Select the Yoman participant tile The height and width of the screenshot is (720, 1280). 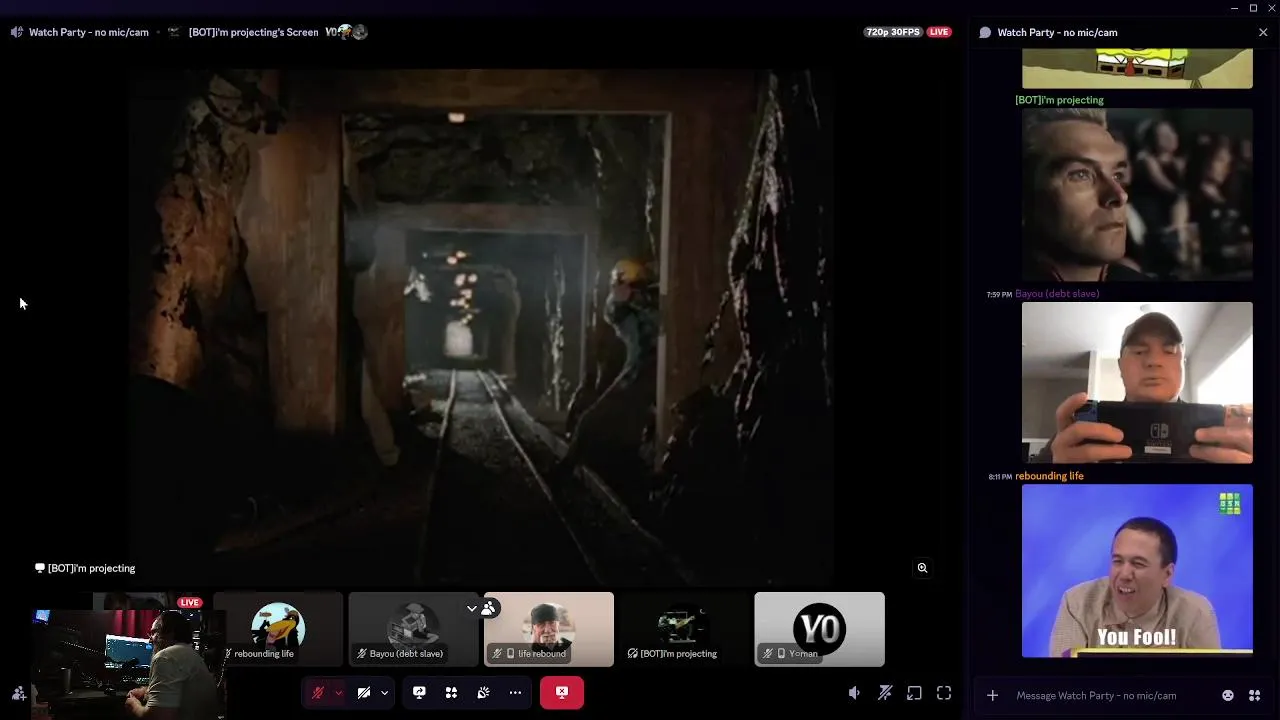coord(819,629)
